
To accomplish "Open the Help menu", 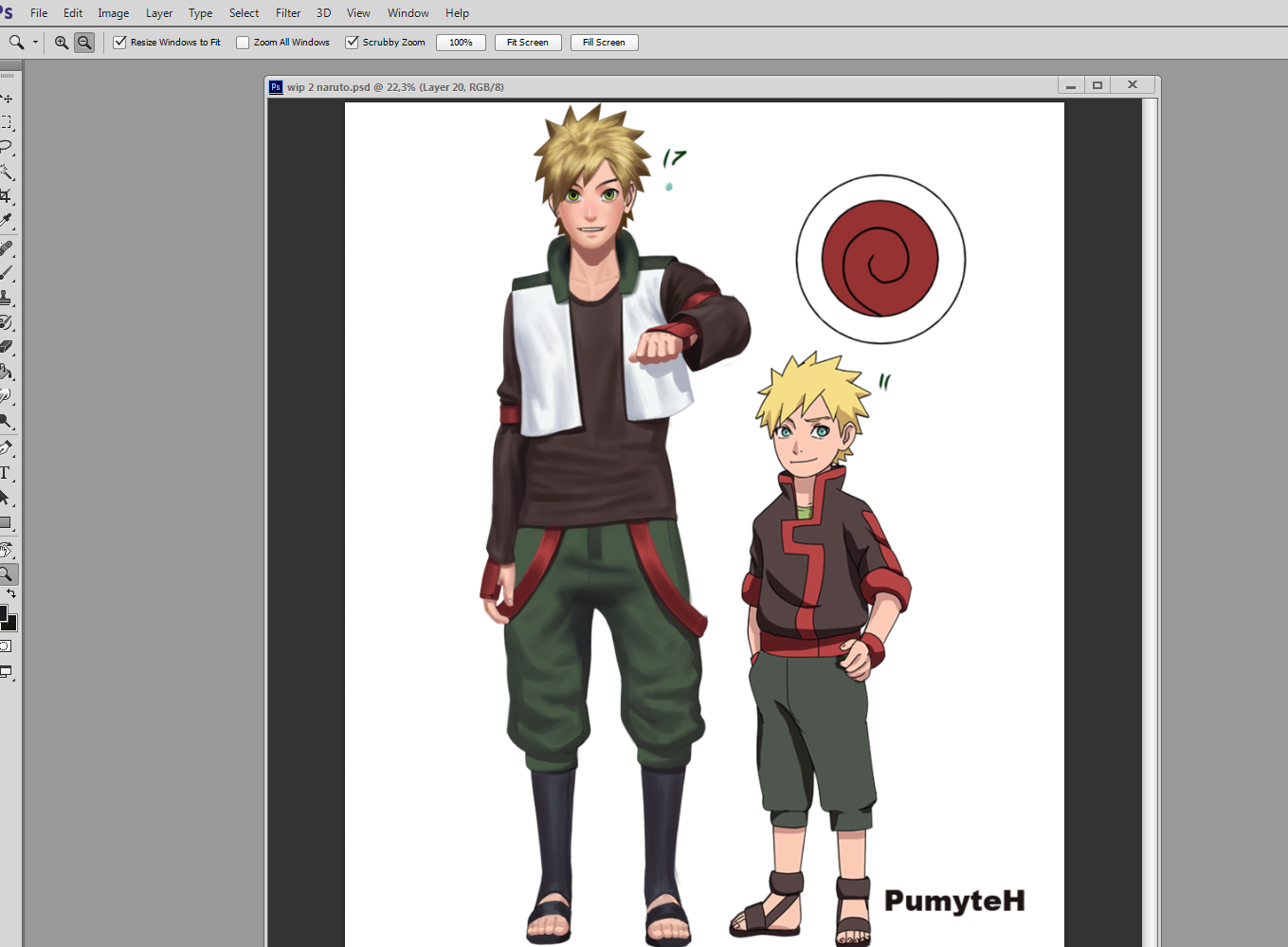I will click(x=457, y=13).
